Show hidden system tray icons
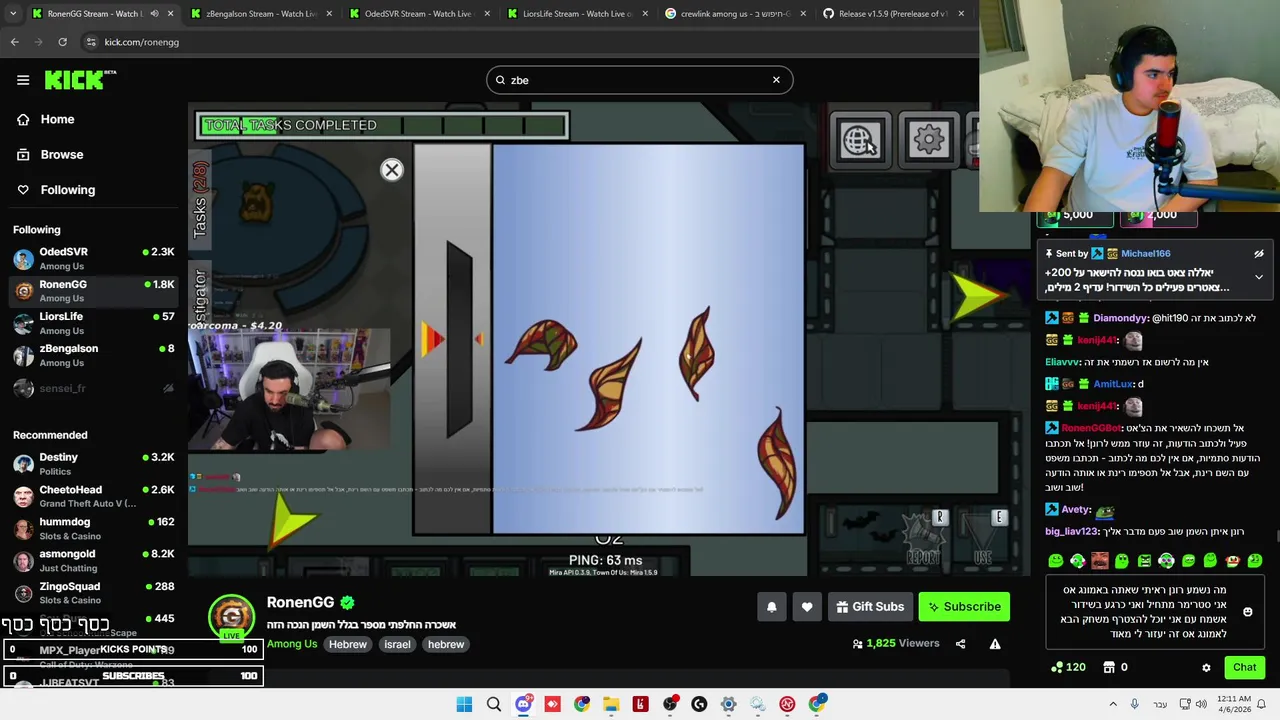This screenshot has height=720, width=1280. coord(1113,705)
